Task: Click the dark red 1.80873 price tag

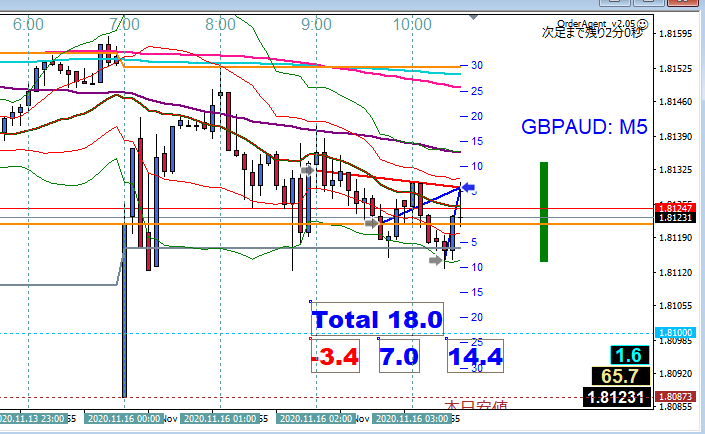Action: click(x=676, y=397)
